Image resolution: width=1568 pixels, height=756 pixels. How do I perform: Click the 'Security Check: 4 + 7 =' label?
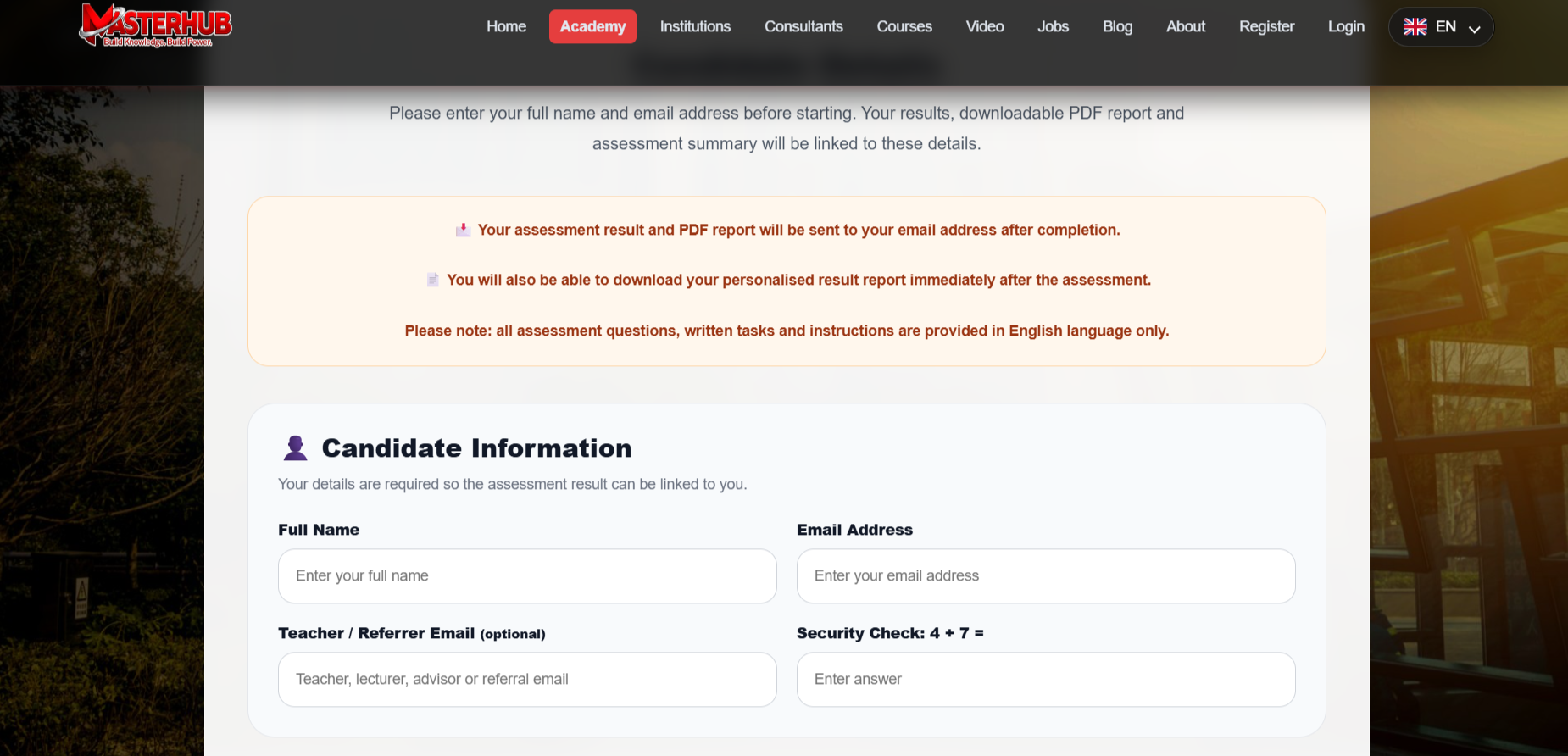click(890, 633)
